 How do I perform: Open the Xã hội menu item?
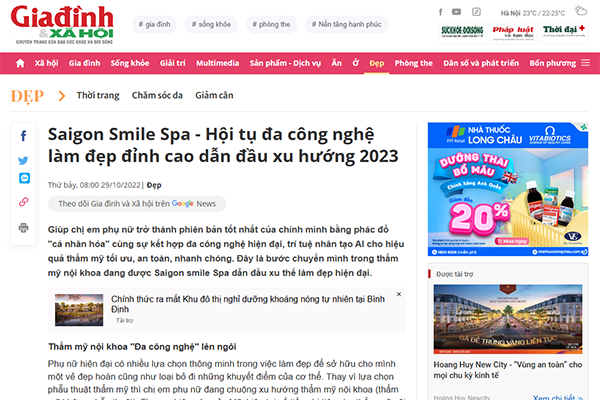coord(46,63)
